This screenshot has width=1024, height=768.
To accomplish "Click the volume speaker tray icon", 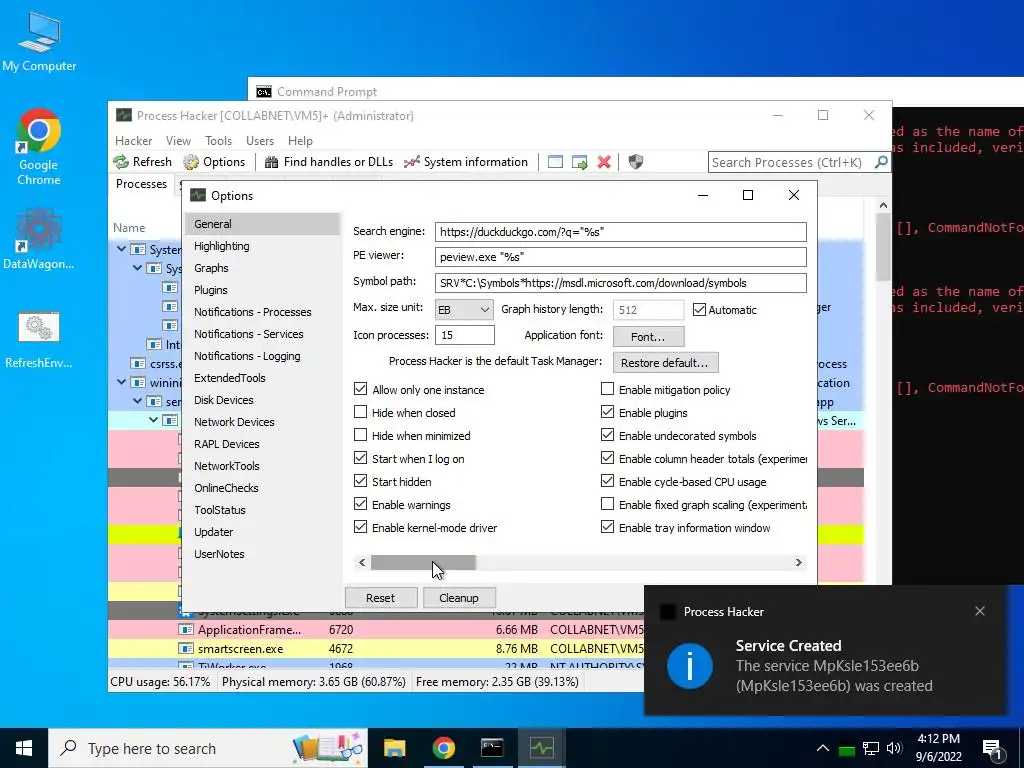I will 894,748.
